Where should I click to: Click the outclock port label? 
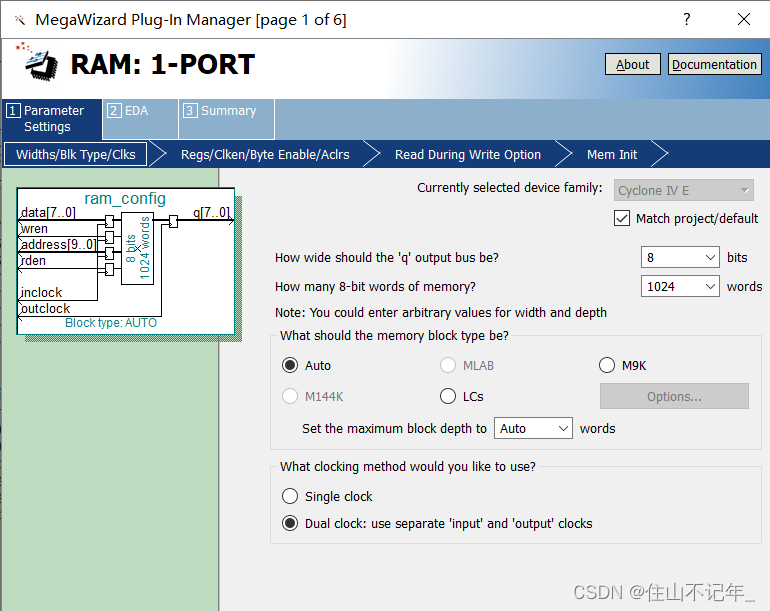[46, 309]
